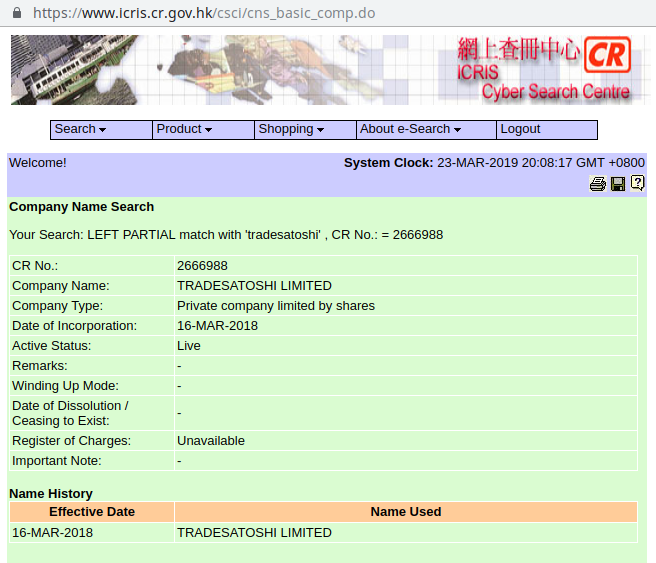
Task: Expand the Product dropdown menu
Action: (203, 129)
